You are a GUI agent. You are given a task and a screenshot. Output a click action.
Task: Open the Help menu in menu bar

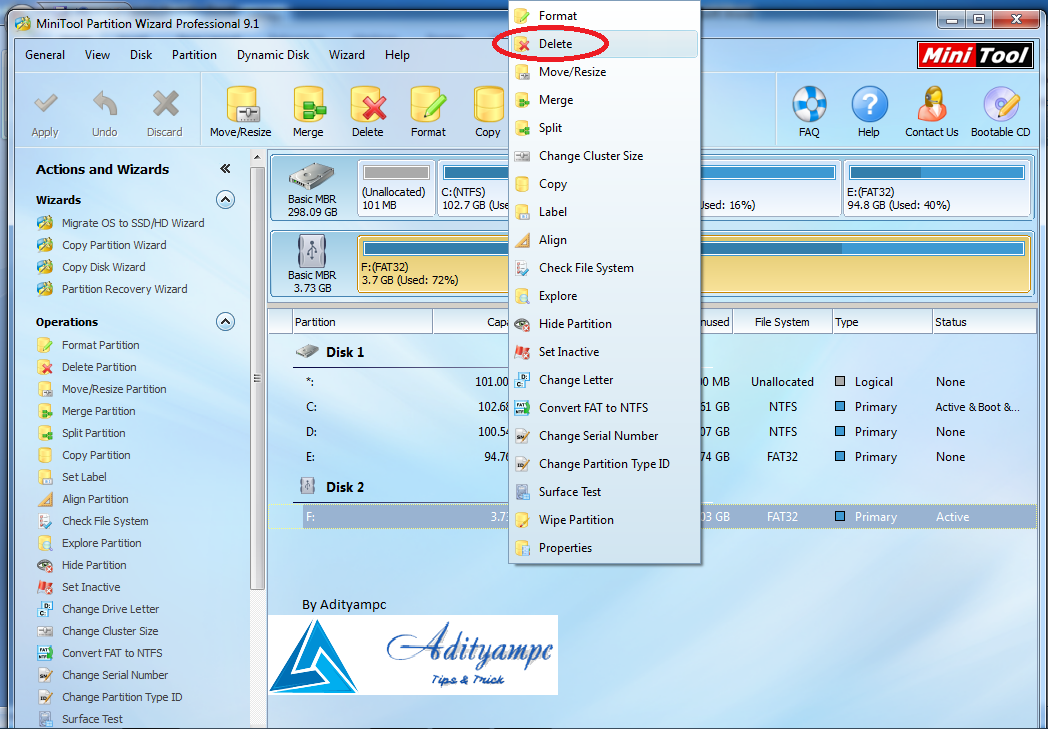[x=397, y=55]
